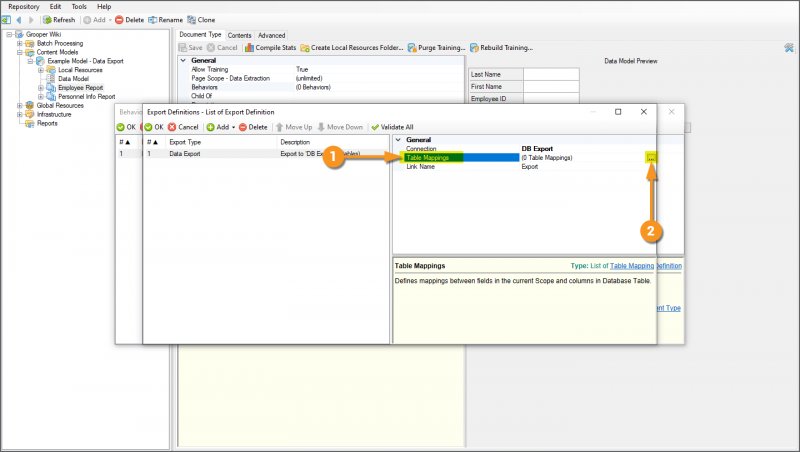Select Reports in the tree
800x452 pixels.
(47, 123)
